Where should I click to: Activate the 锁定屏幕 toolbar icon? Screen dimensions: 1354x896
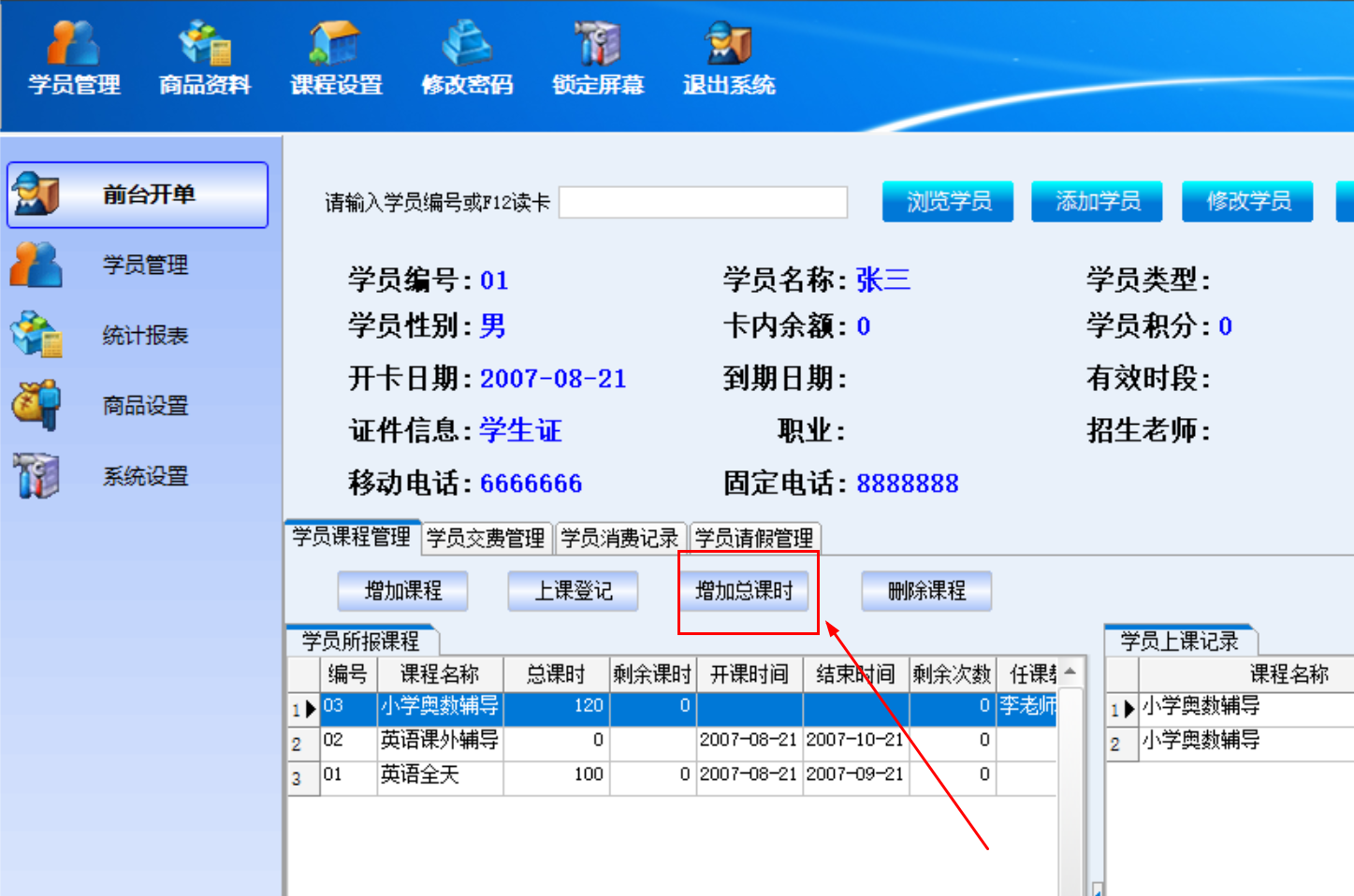(598, 58)
